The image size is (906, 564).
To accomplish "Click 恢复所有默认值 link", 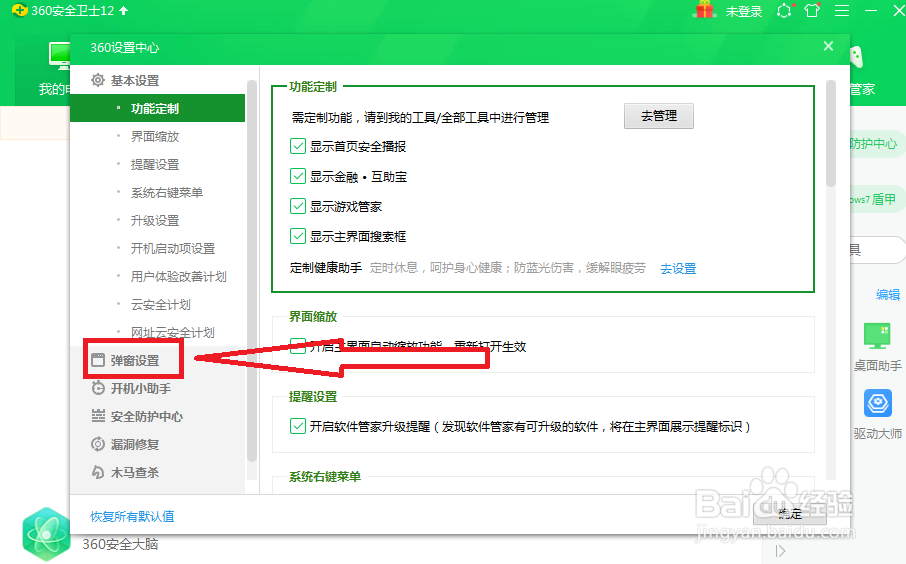I will (x=132, y=517).
